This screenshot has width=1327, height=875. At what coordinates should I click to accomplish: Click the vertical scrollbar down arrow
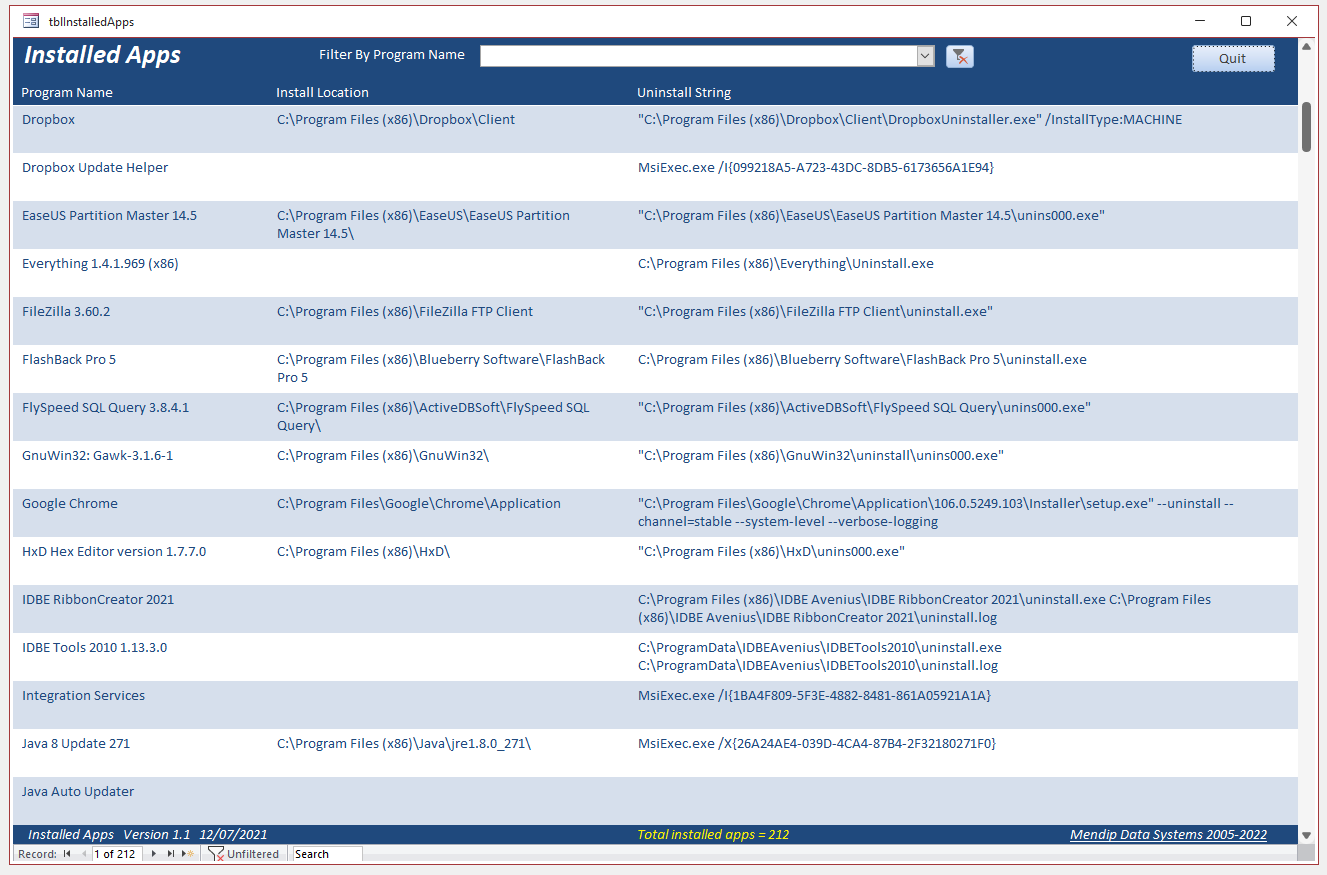pyautogui.click(x=1306, y=835)
